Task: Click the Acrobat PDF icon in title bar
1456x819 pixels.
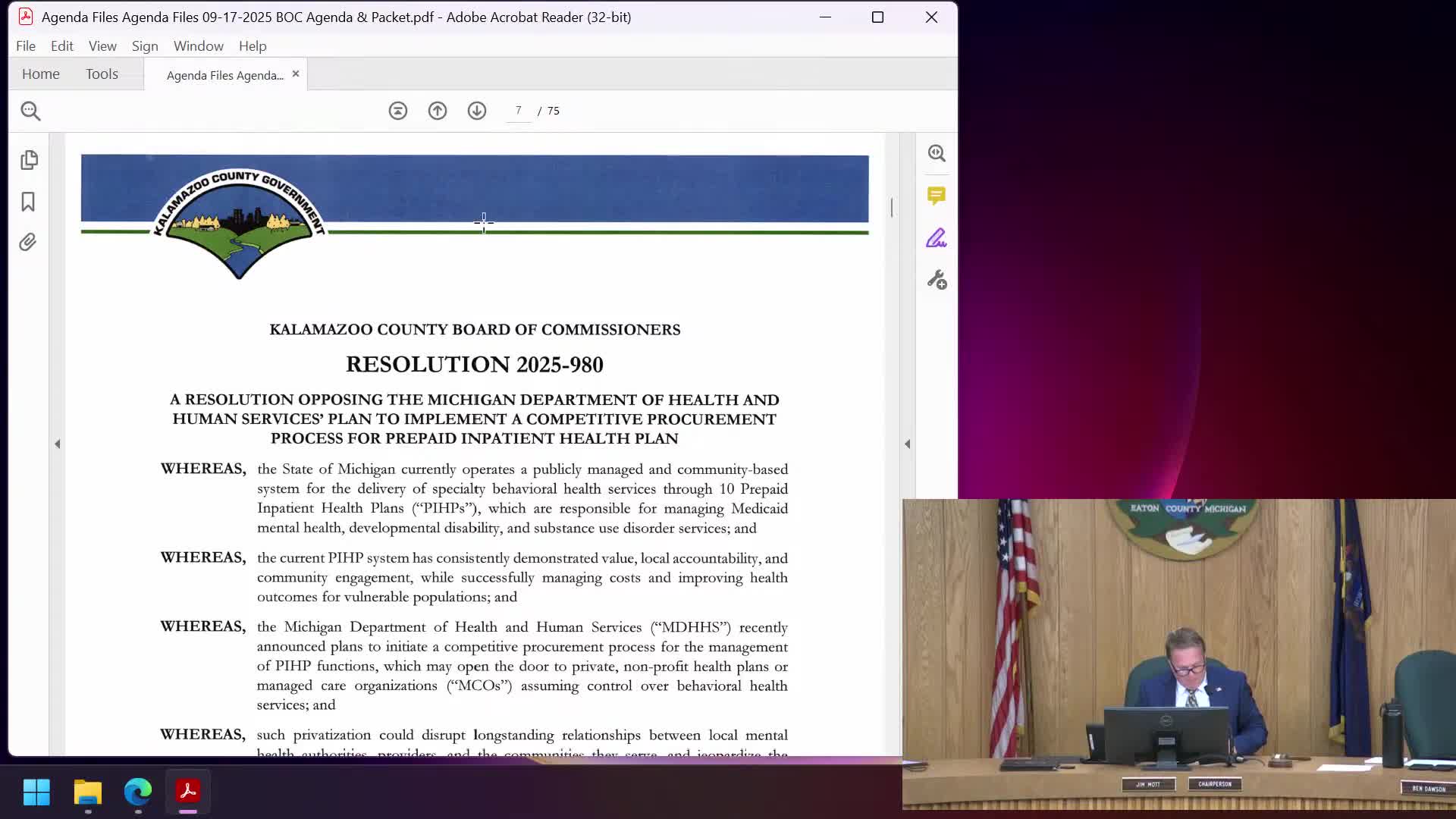Action: 26,17
